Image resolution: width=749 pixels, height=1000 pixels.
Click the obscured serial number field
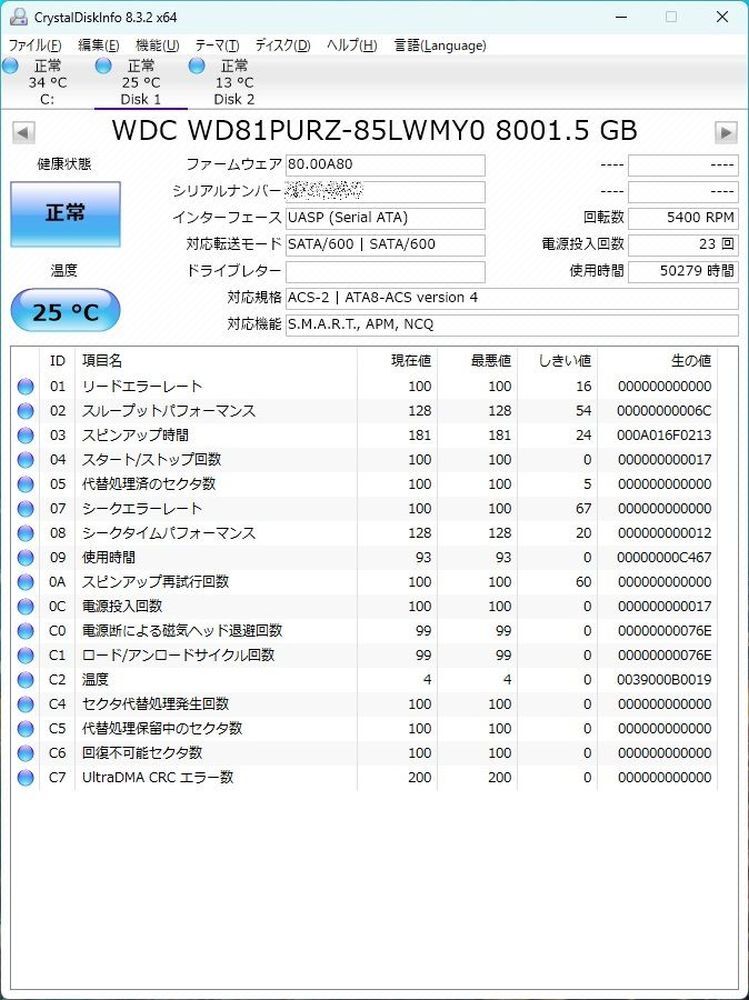coord(385,192)
